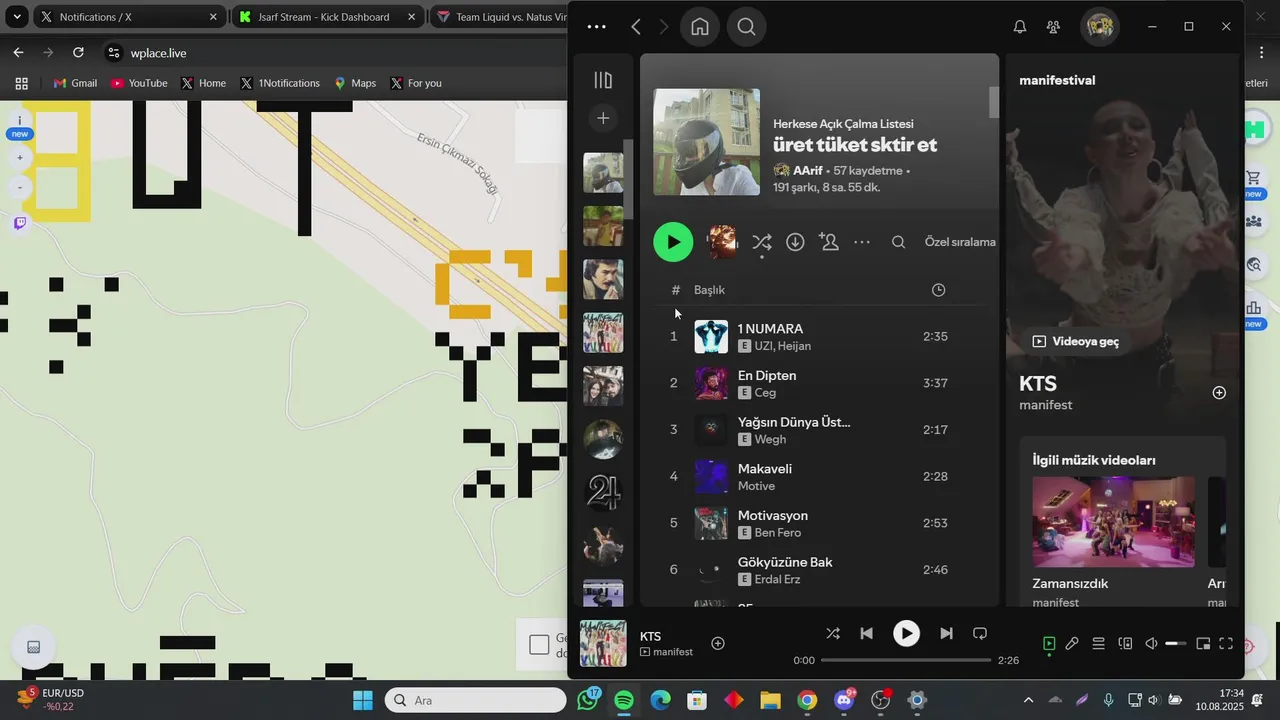Viewport: 1280px width, 720px height.
Task: Open the Maps bookmark
Action: tap(355, 83)
